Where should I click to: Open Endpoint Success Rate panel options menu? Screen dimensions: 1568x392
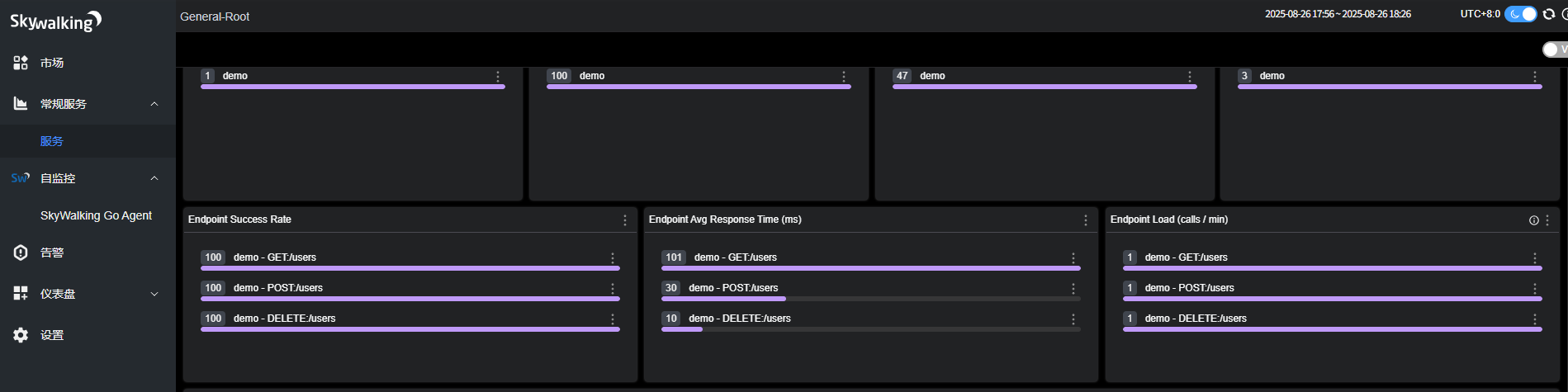625,220
